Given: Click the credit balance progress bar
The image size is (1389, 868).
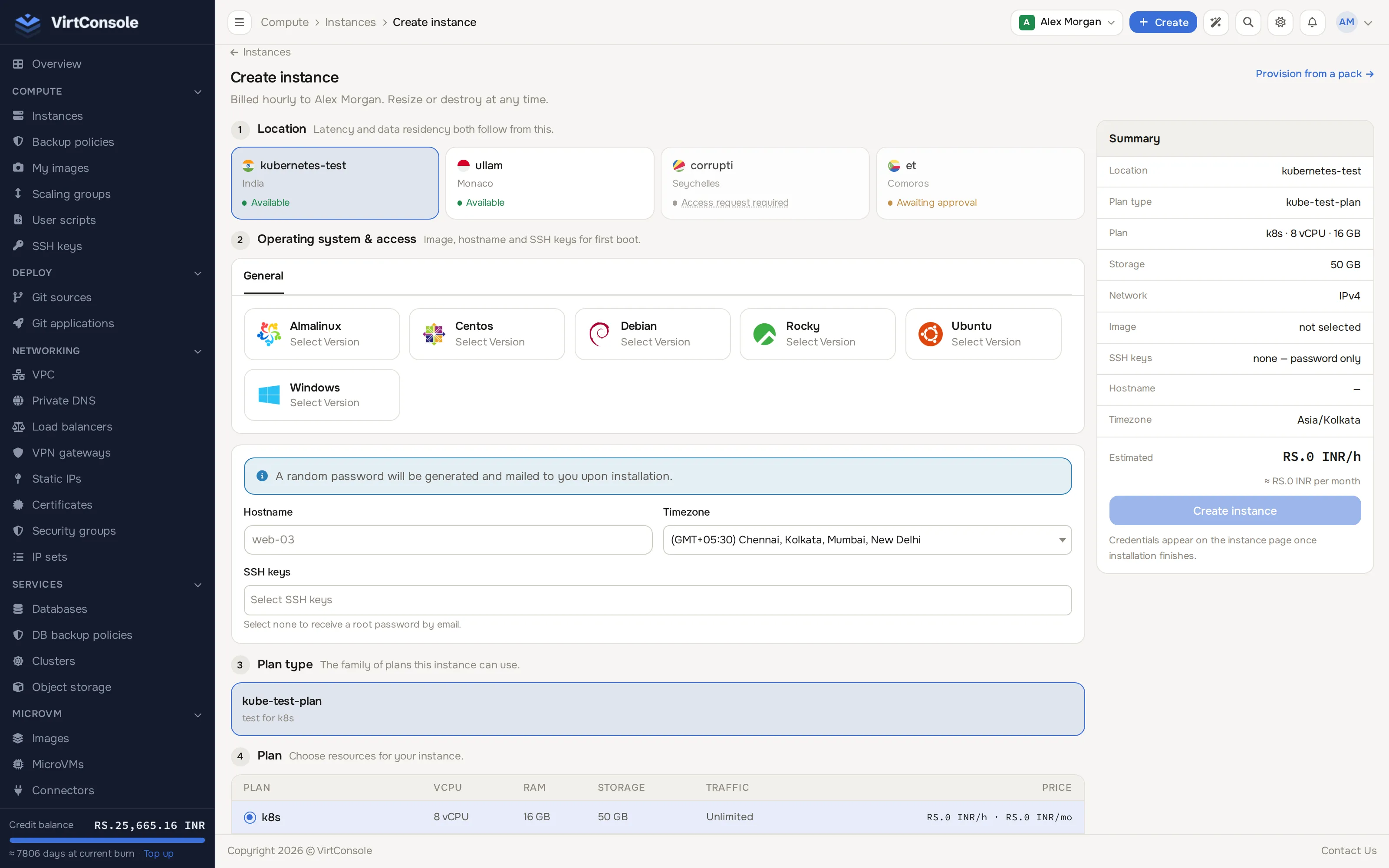Looking at the screenshot, I should [x=107, y=840].
